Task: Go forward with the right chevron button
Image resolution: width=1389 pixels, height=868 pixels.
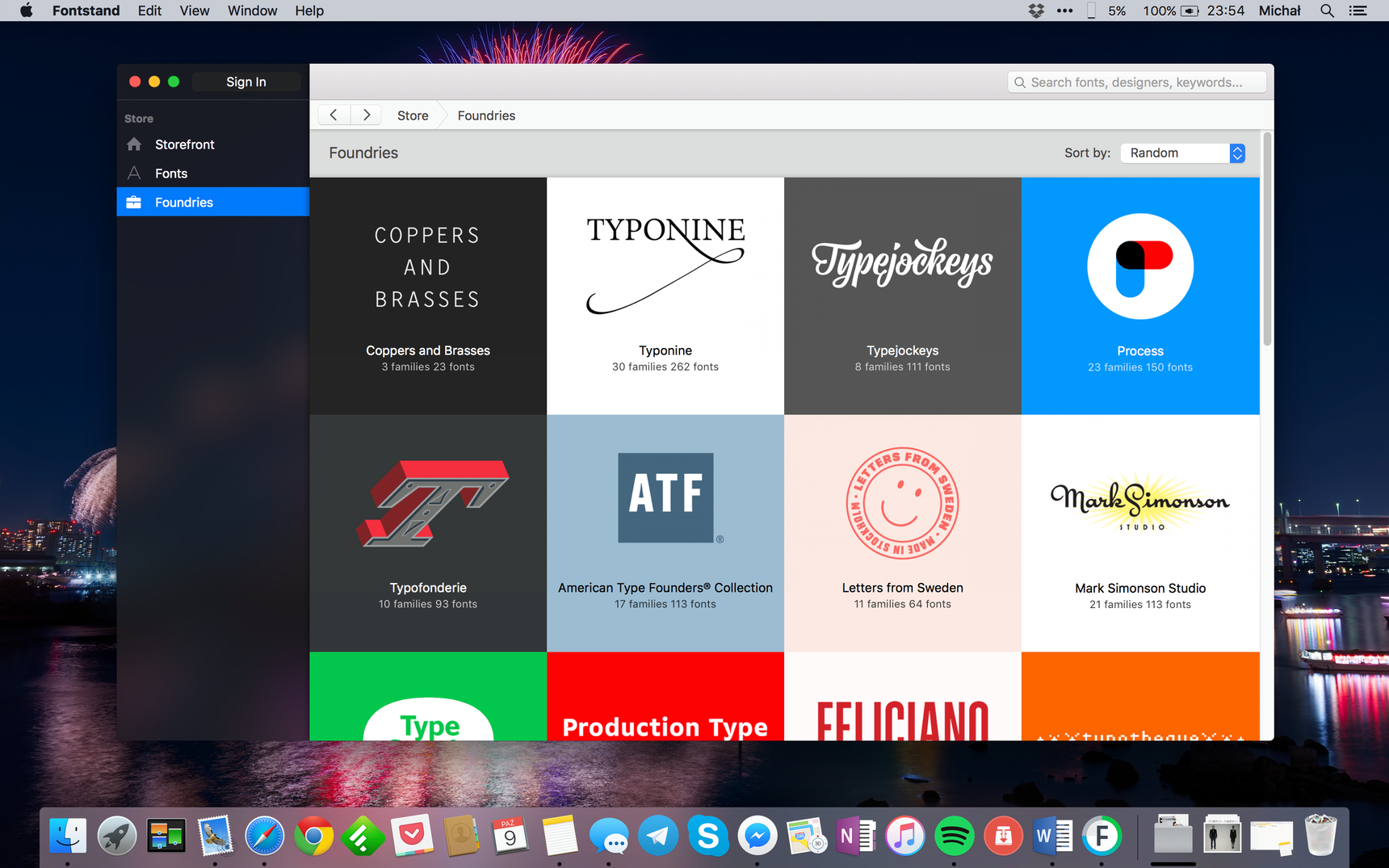Action: (367, 115)
